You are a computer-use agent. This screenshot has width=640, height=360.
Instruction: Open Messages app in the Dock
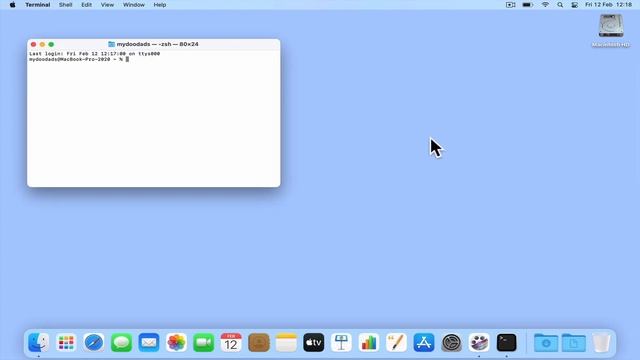[121, 342]
